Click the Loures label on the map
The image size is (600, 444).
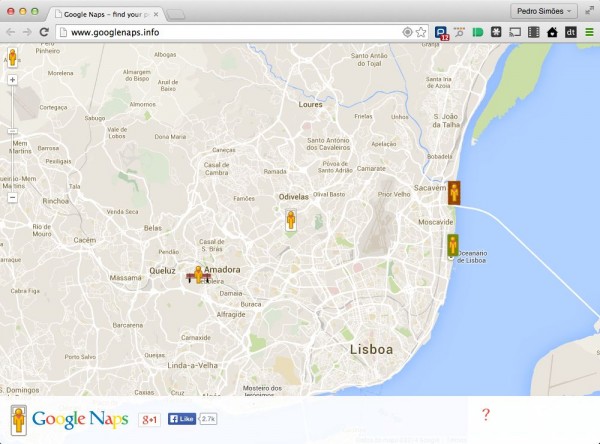tap(310, 104)
